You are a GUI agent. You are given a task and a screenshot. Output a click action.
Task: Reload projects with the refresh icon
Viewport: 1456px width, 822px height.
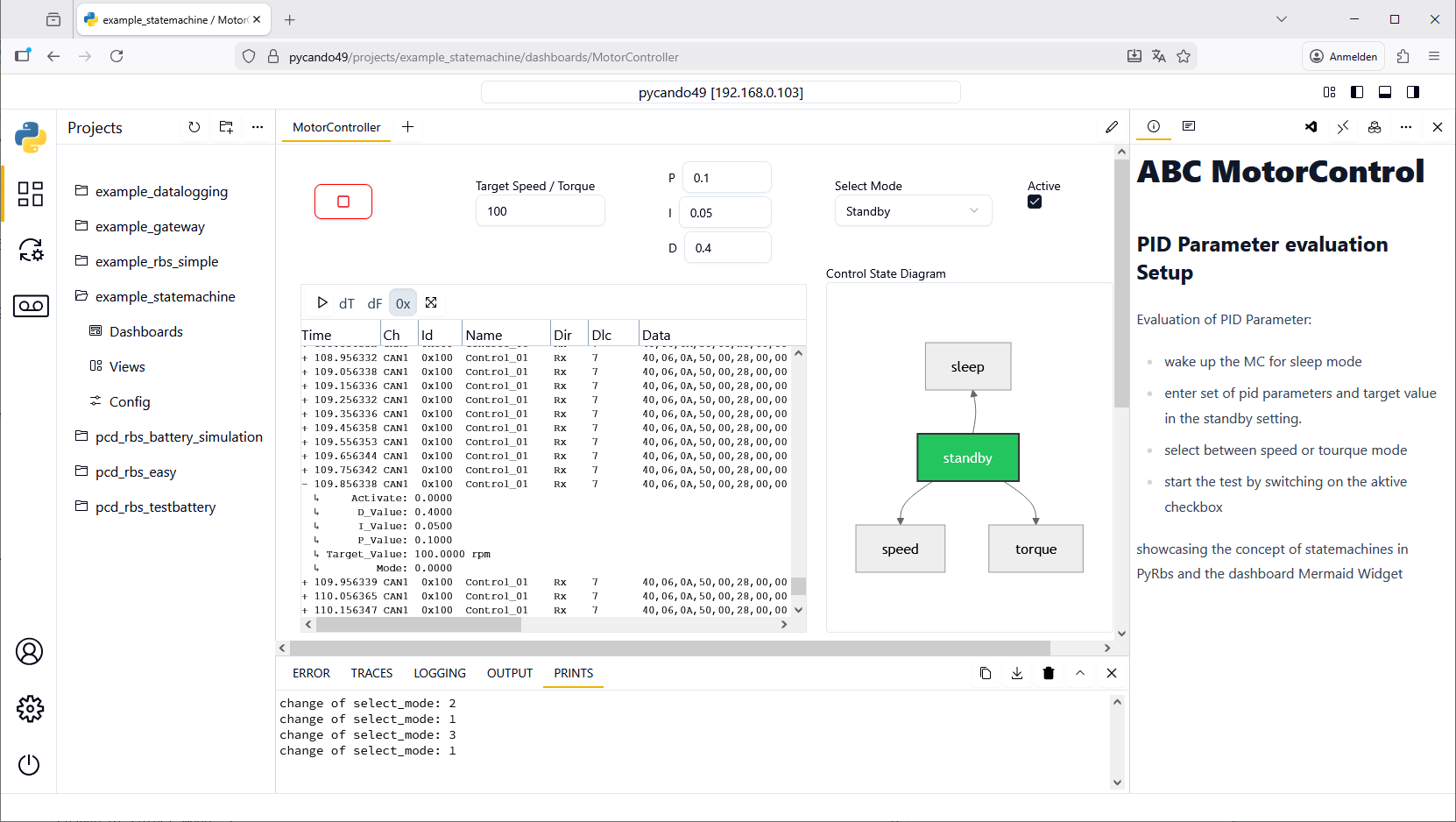pos(194,127)
